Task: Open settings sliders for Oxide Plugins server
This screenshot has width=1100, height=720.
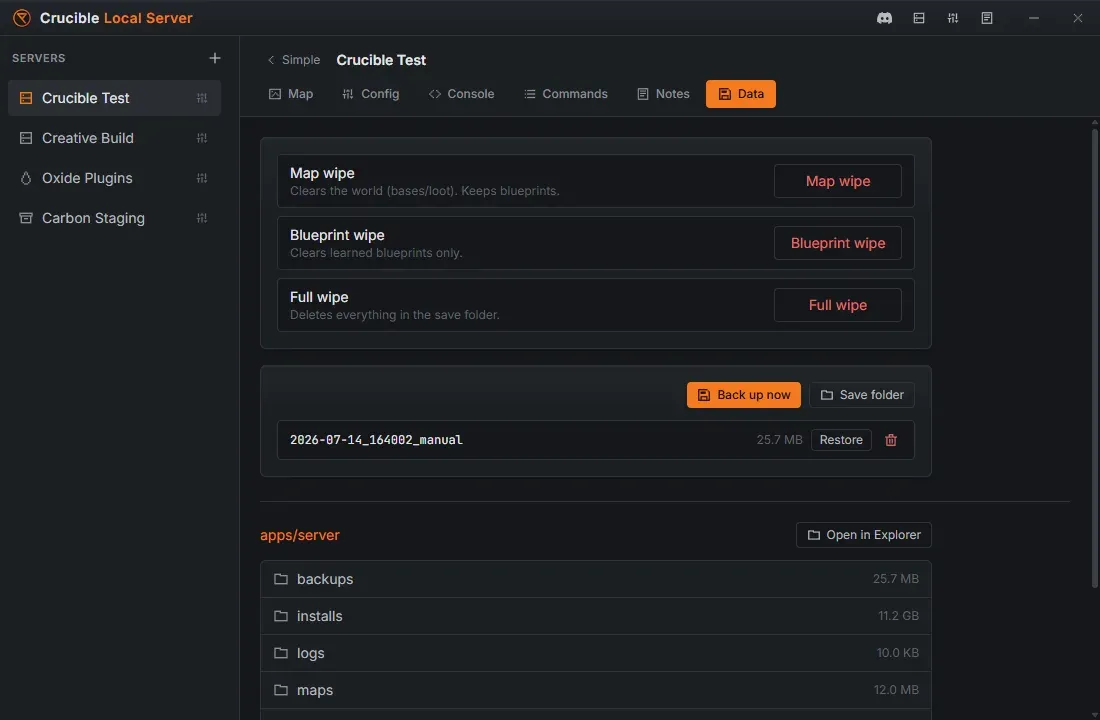Action: click(202, 178)
